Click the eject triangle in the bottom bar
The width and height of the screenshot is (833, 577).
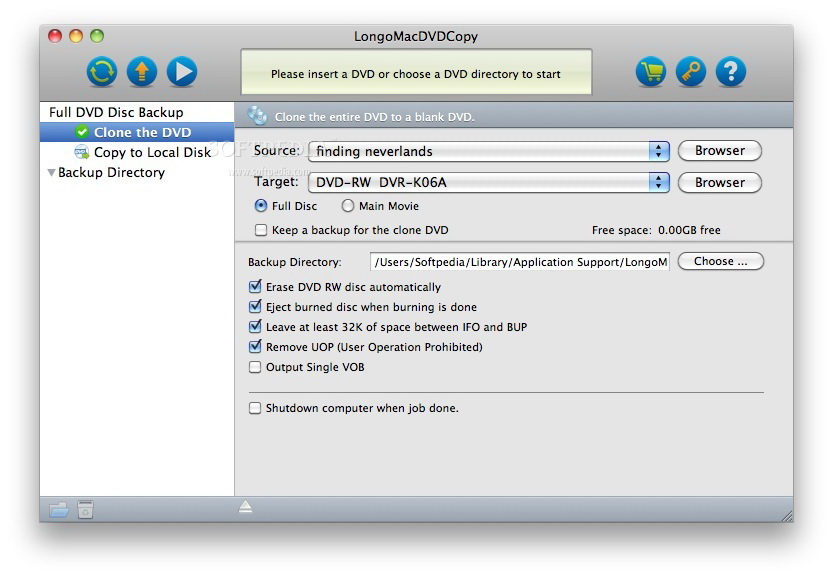coord(245,507)
